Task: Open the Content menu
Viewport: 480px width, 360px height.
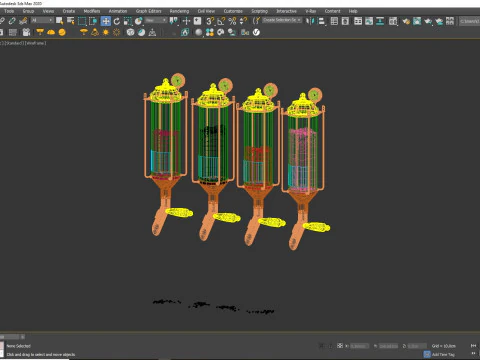Action: point(332,11)
